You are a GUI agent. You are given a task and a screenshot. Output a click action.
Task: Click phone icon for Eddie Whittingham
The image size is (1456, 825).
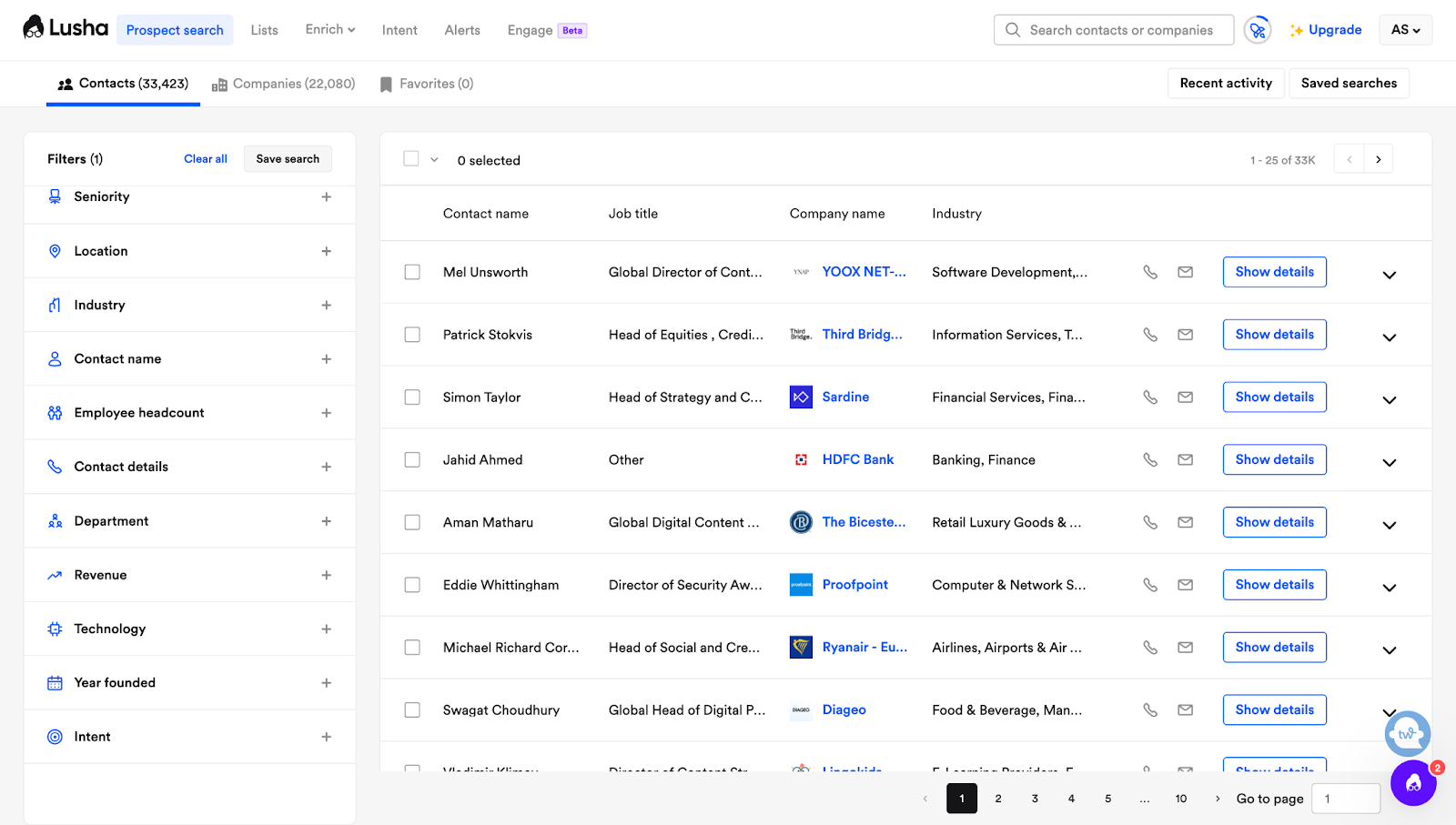[x=1150, y=585]
